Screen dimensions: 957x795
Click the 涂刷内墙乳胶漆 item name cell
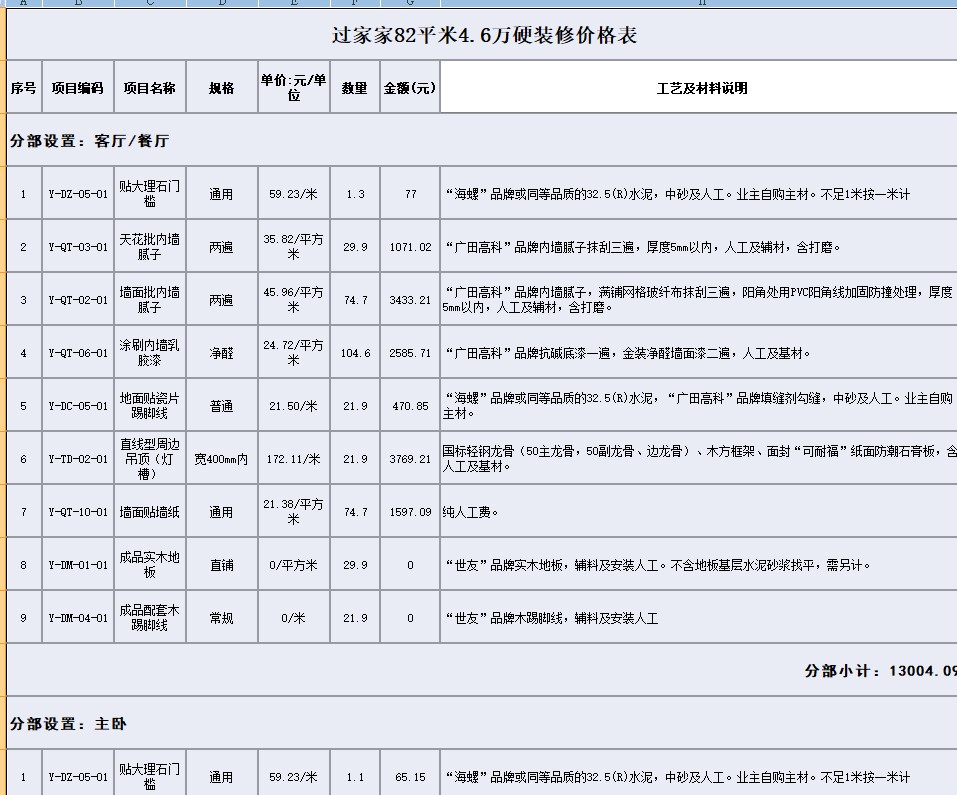pos(150,353)
